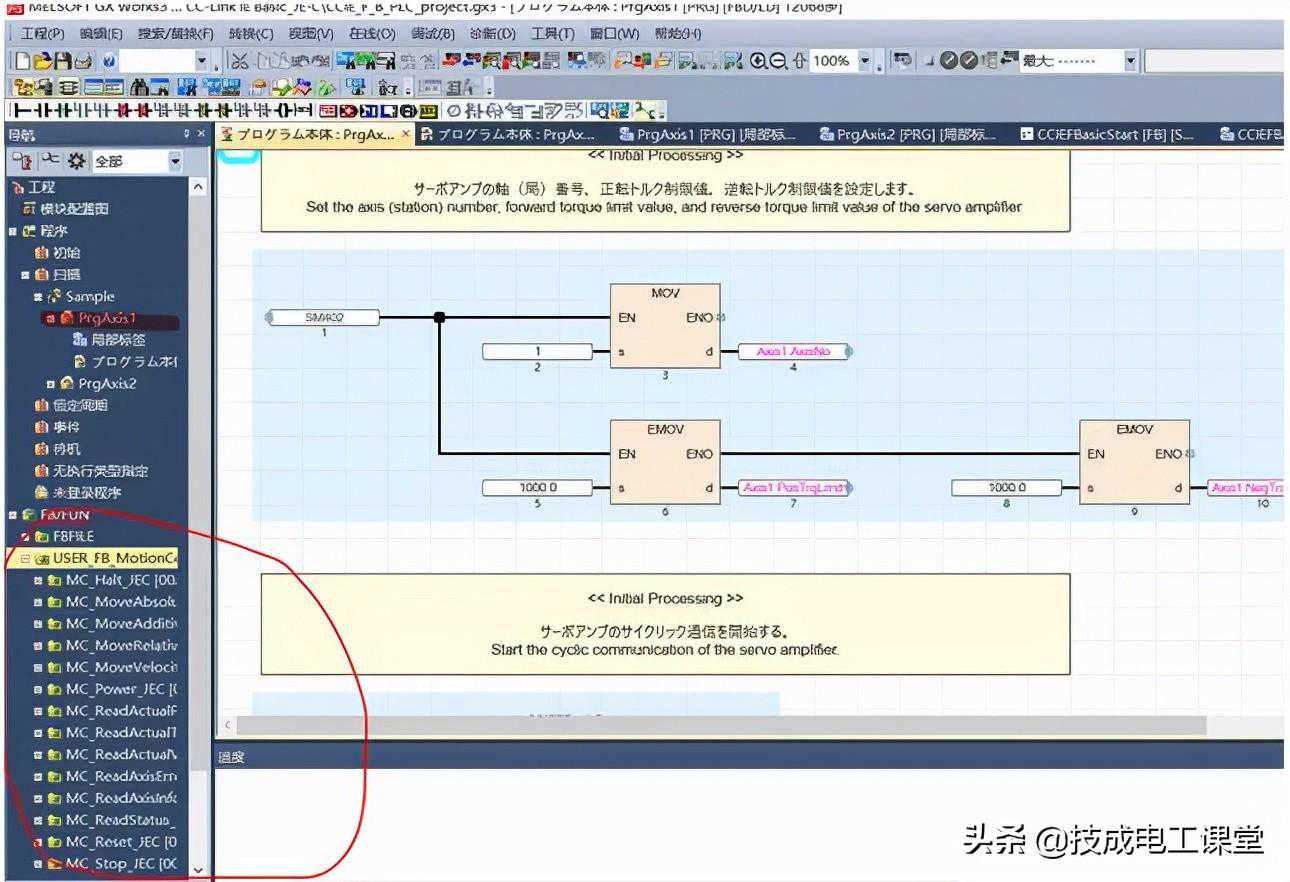The image size is (1290, 882).
Task: Collapse the USER_FB_MotionControl folder
Action: coord(26,559)
